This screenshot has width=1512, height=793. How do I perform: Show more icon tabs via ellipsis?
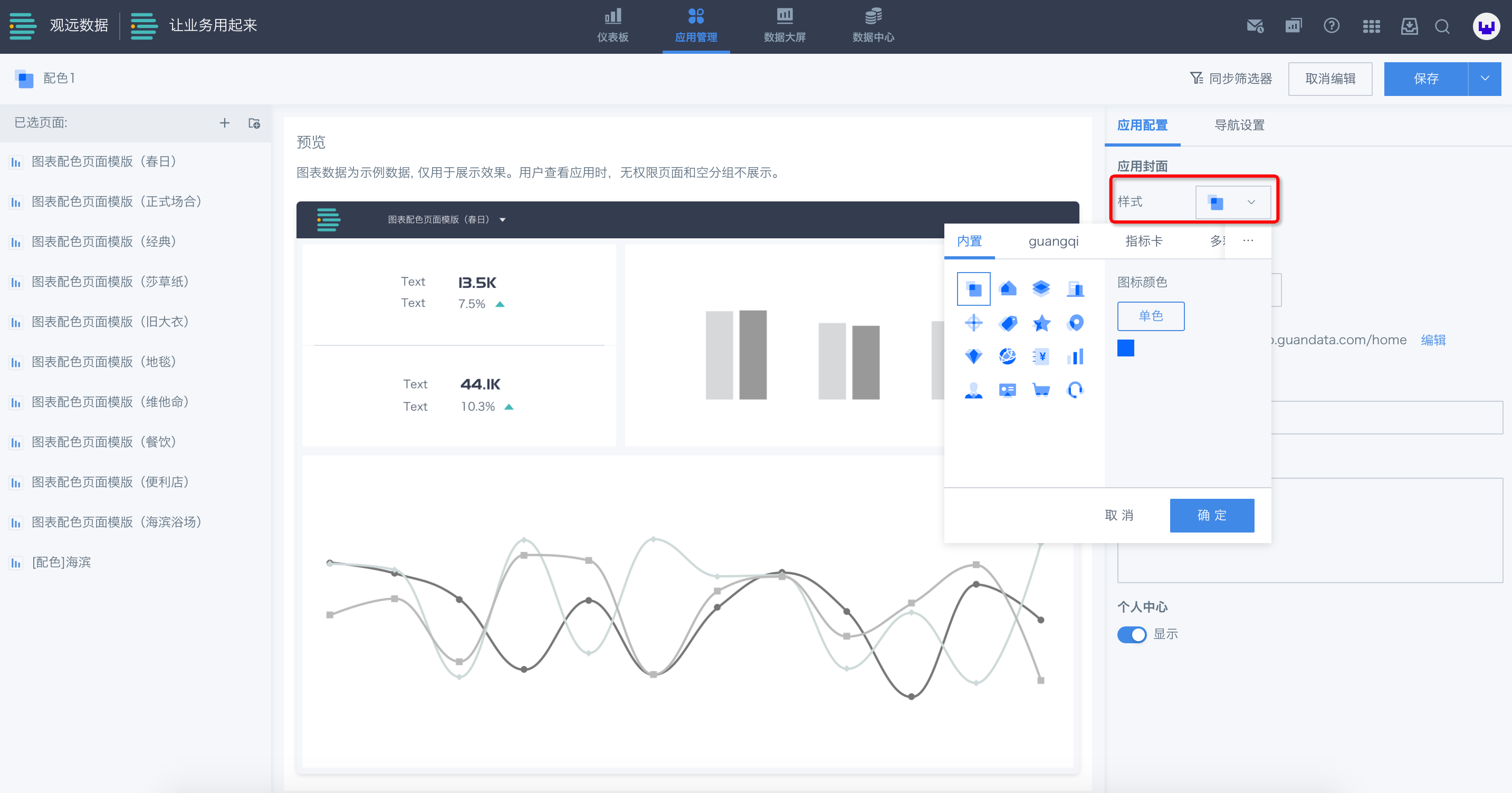(x=1248, y=240)
